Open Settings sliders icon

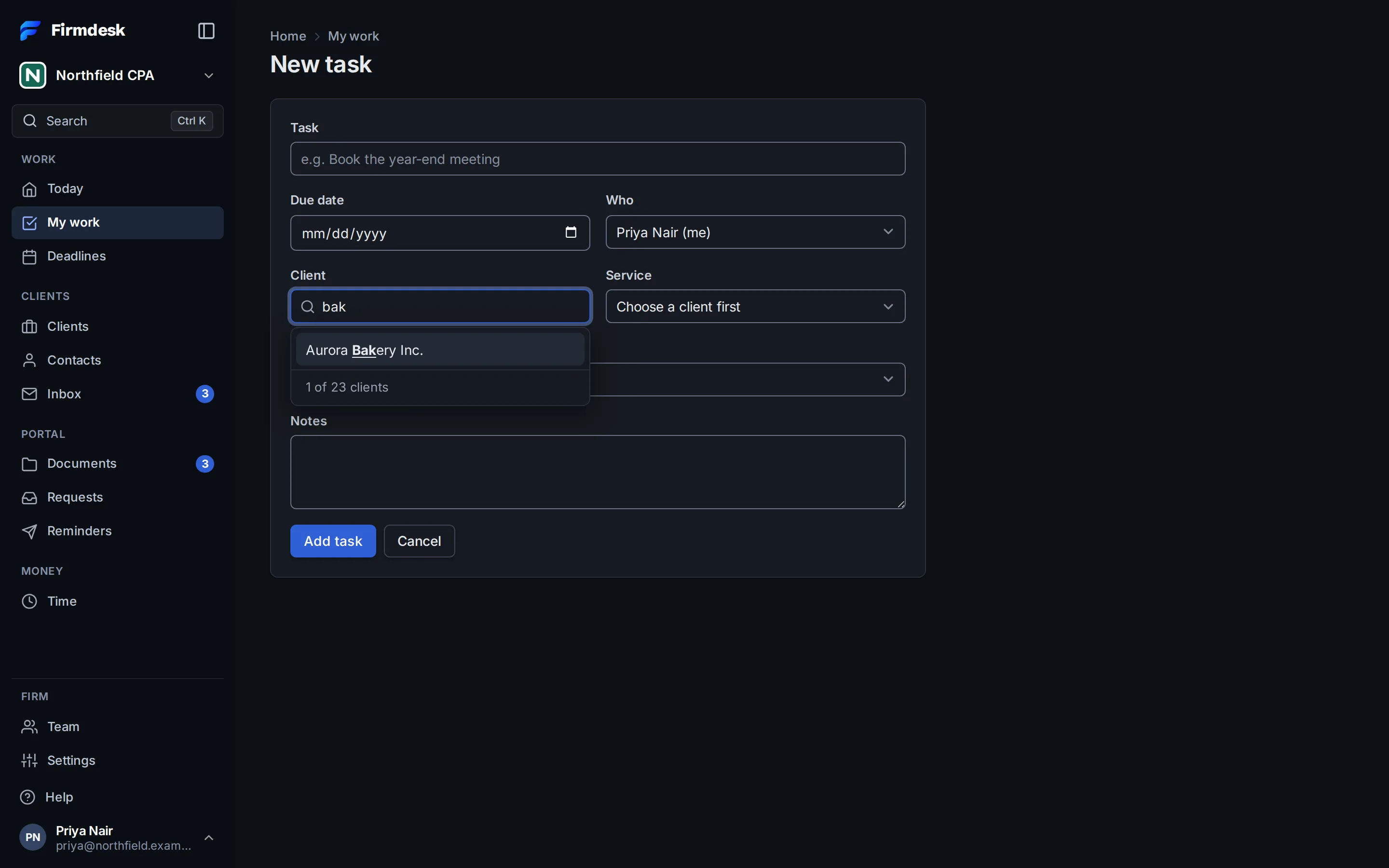pyautogui.click(x=29, y=760)
